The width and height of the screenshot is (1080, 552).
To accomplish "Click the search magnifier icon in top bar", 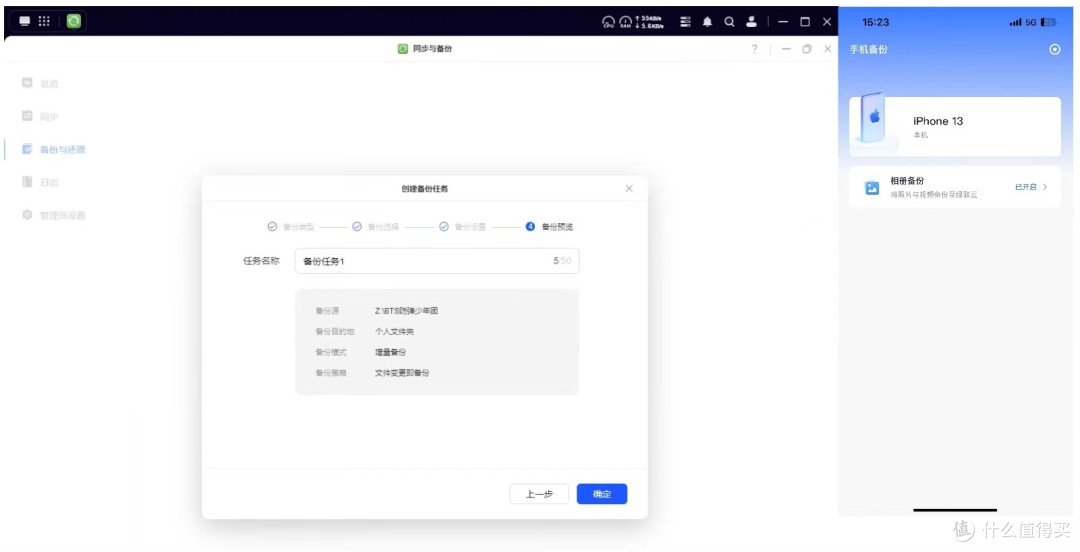I will tap(729, 22).
